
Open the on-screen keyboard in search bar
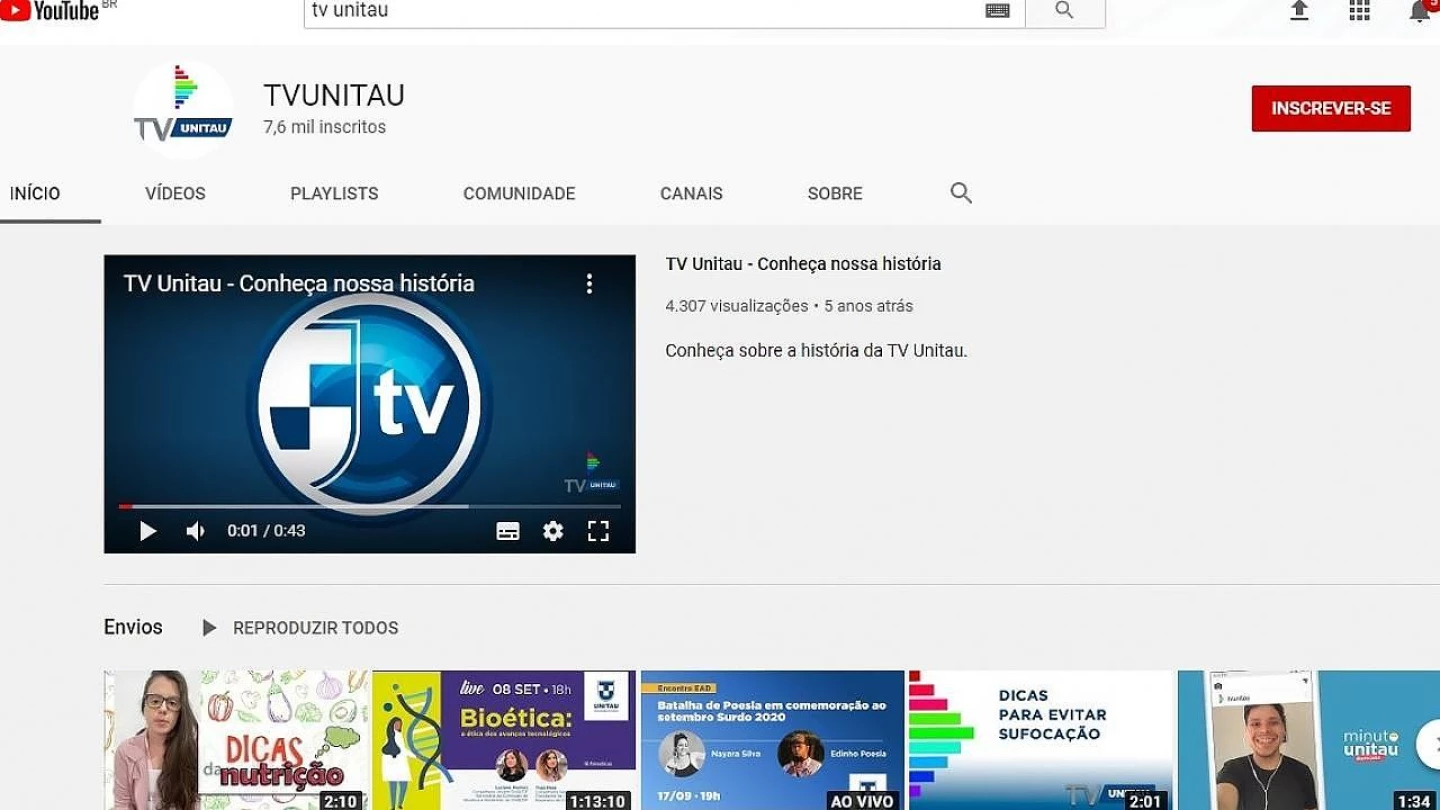(997, 10)
